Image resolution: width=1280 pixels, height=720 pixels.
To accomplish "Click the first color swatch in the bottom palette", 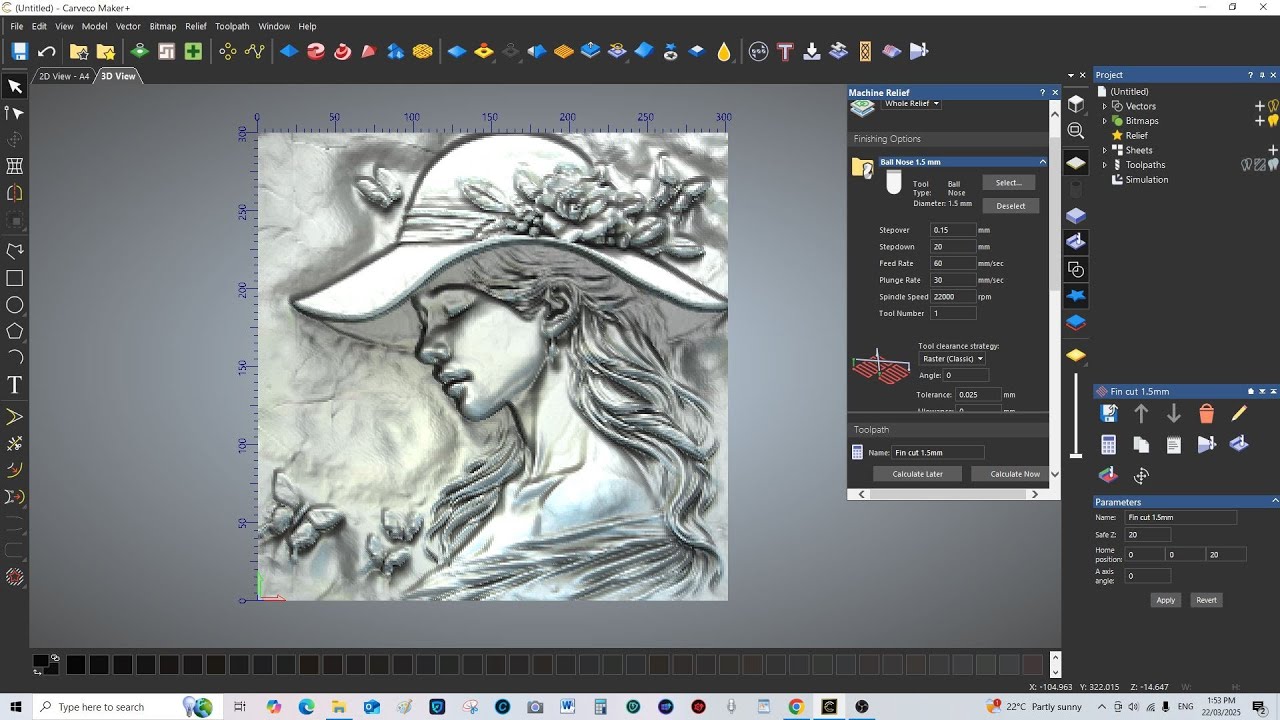I will click(76, 665).
